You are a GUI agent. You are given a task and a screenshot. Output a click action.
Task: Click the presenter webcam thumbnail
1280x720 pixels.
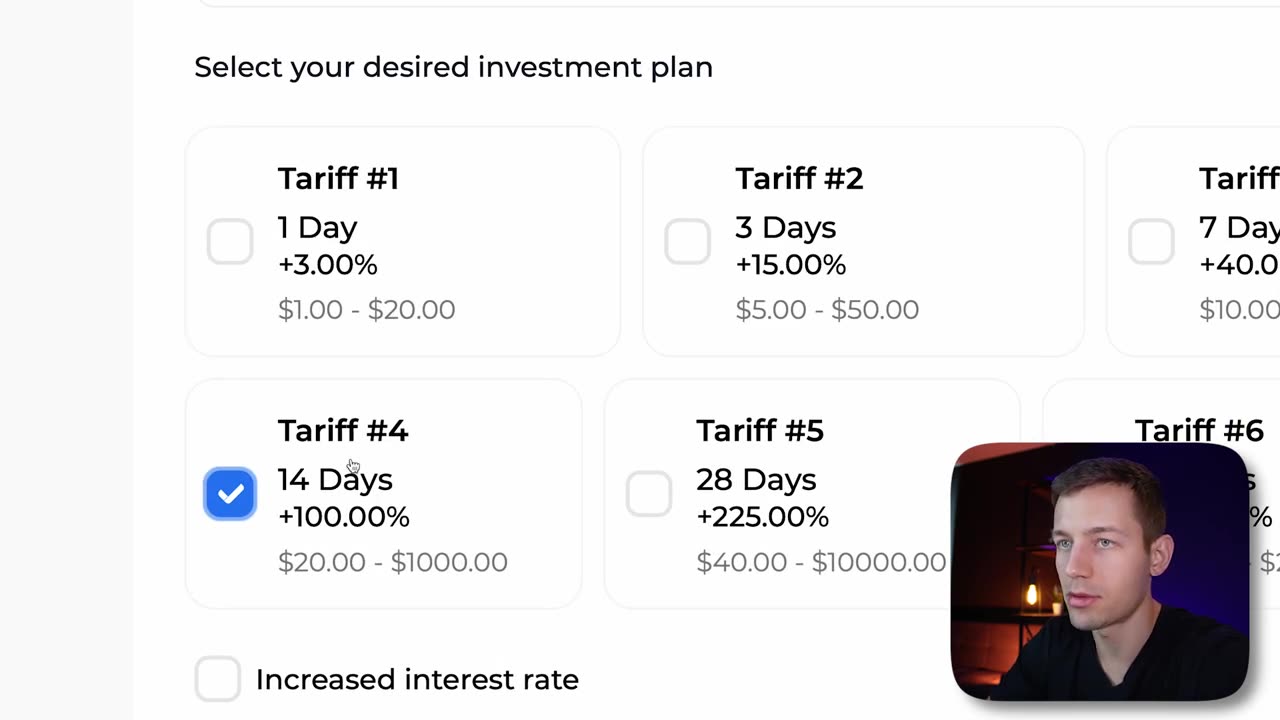tap(1100, 571)
